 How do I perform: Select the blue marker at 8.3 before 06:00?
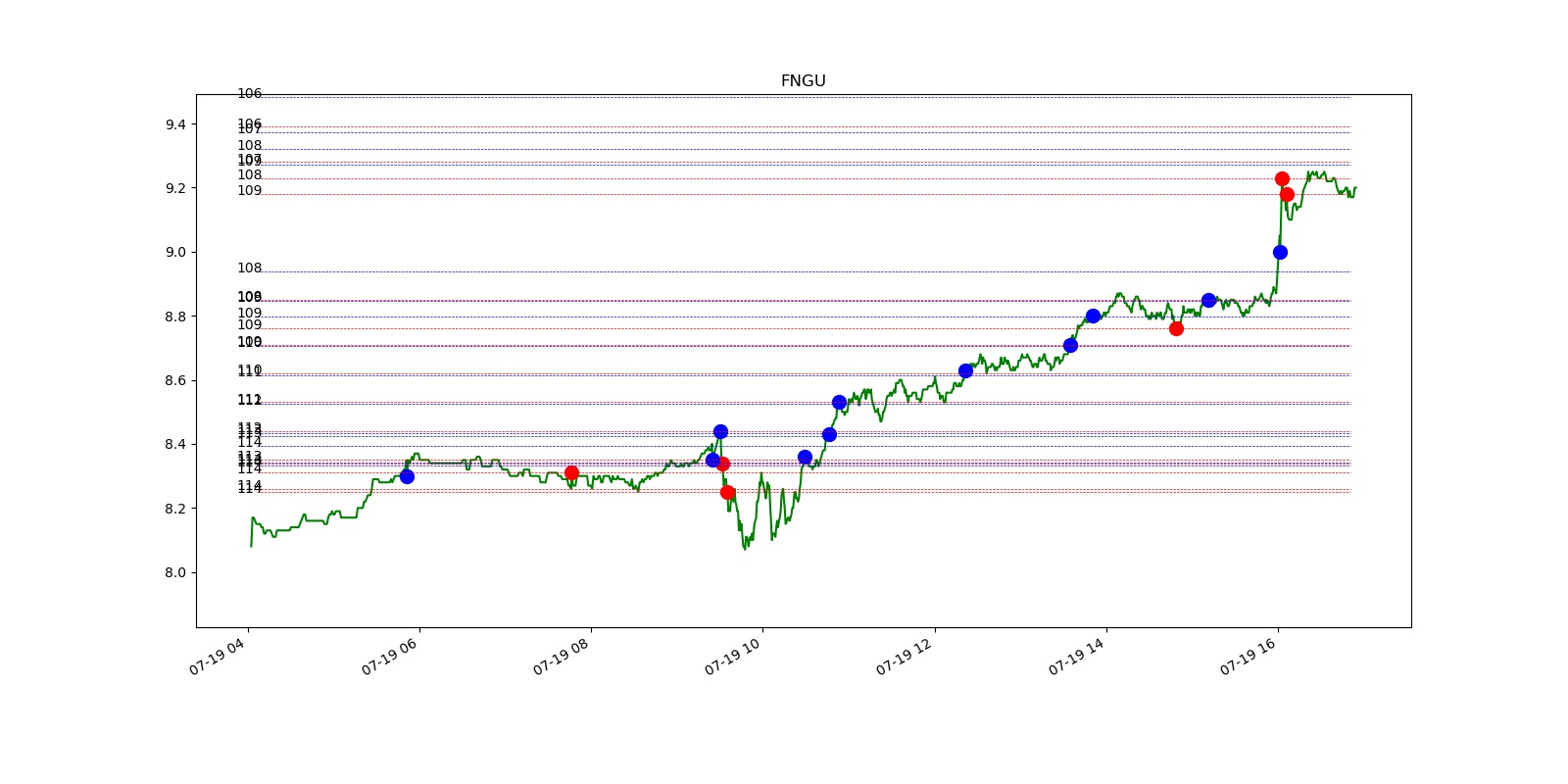407,476
